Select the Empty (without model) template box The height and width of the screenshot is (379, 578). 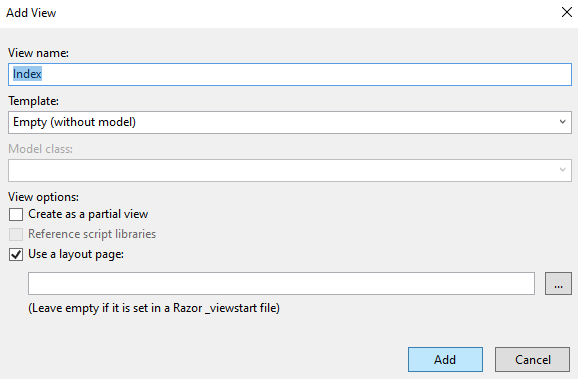pos(290,122)
